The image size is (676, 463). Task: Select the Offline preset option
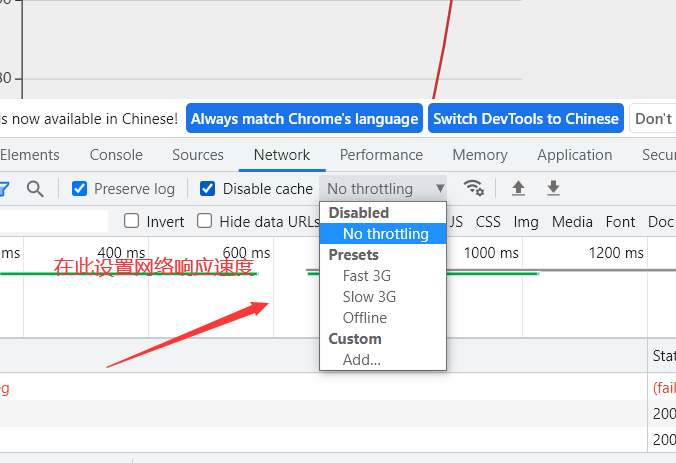(x=364, y=318)
